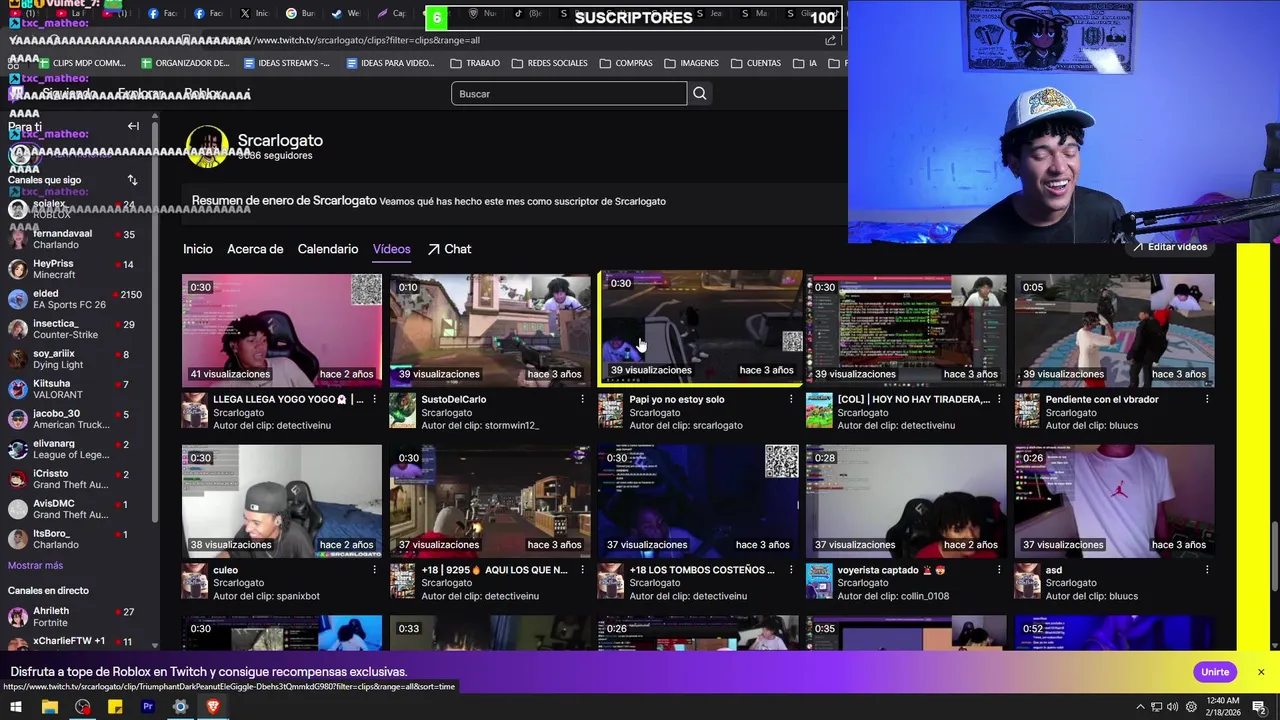Click Brave browser taskbar icon
1280x720 pixels.
point(213,707)
